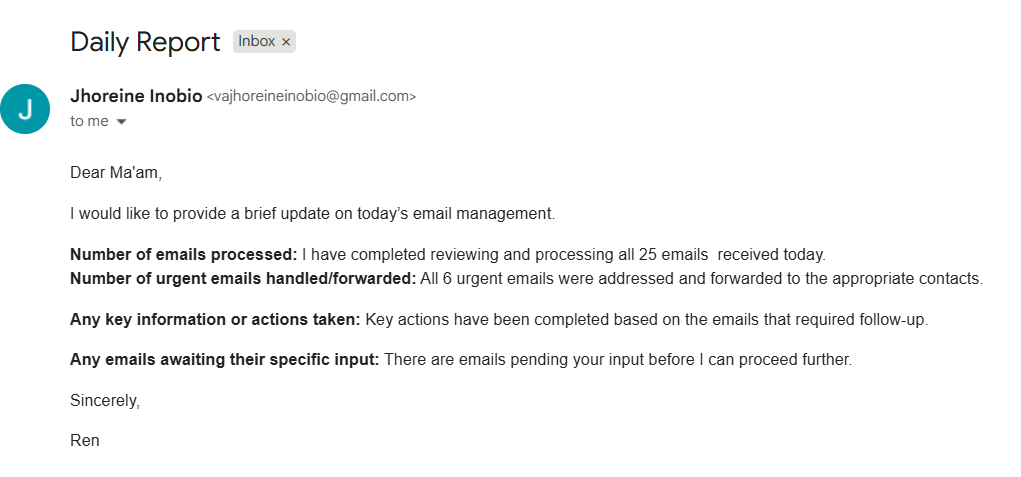
Task: Remove the Inbox label with its x
Action: (x=286, y=42)
